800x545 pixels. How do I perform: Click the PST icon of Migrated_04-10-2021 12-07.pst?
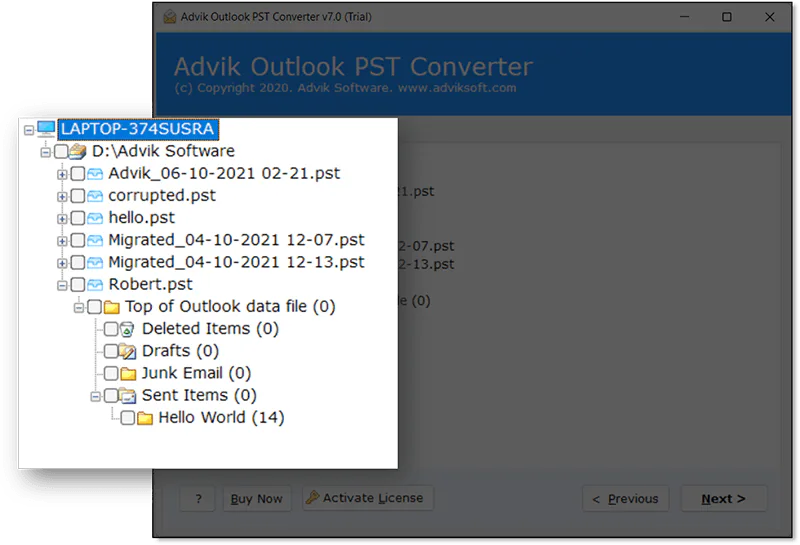click(x=95, y=240)
